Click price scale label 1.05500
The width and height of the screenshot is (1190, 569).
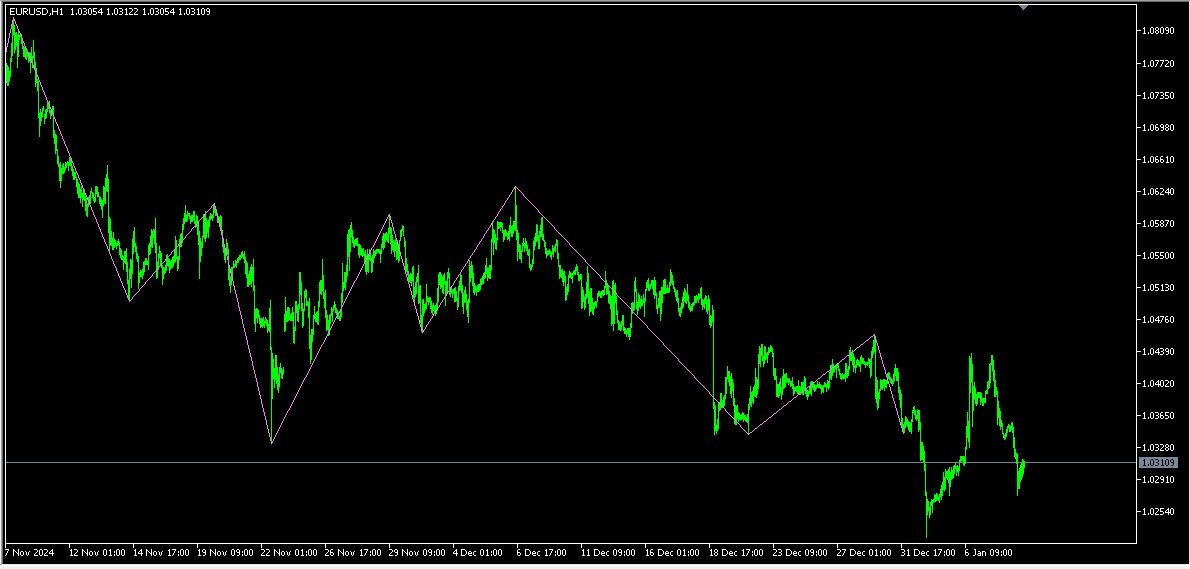(x=1159, y=256)
